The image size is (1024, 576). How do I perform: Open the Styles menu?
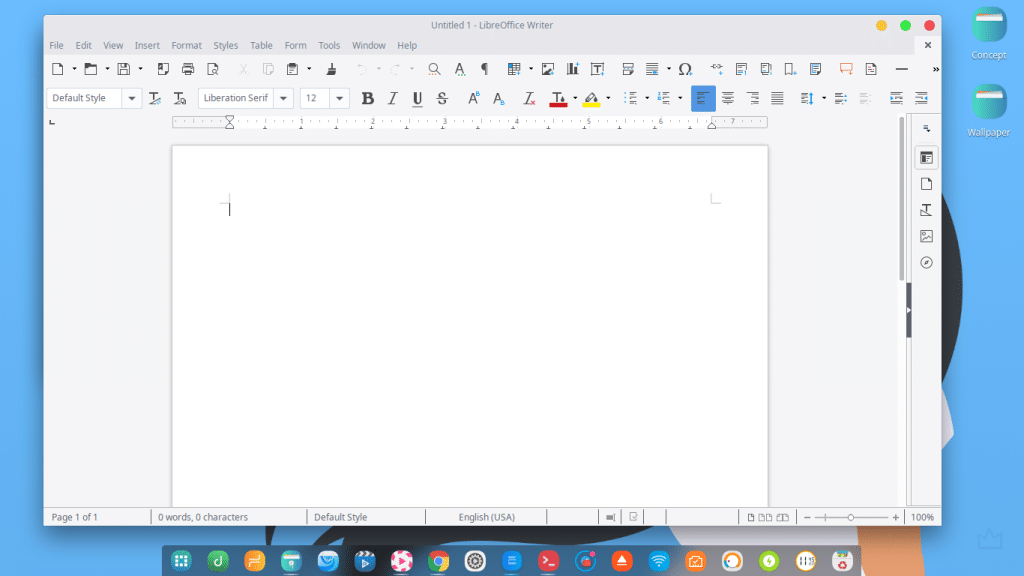tap(225, 45)
